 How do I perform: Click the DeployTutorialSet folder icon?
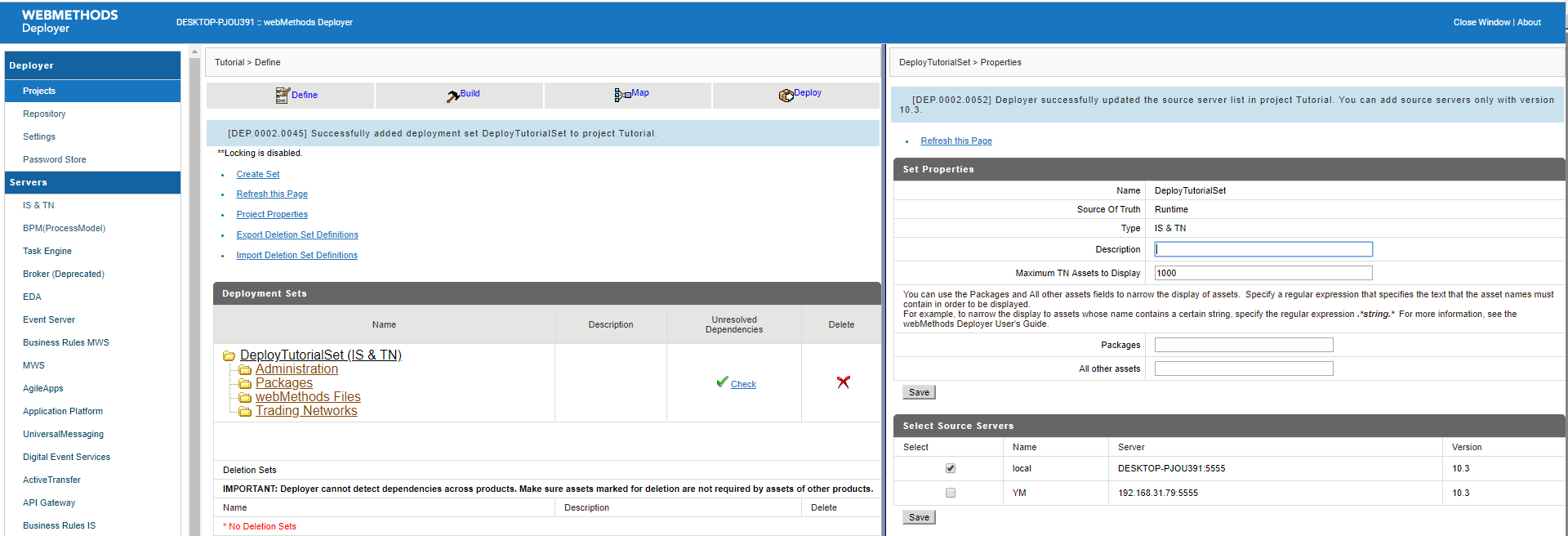(229, 355)
